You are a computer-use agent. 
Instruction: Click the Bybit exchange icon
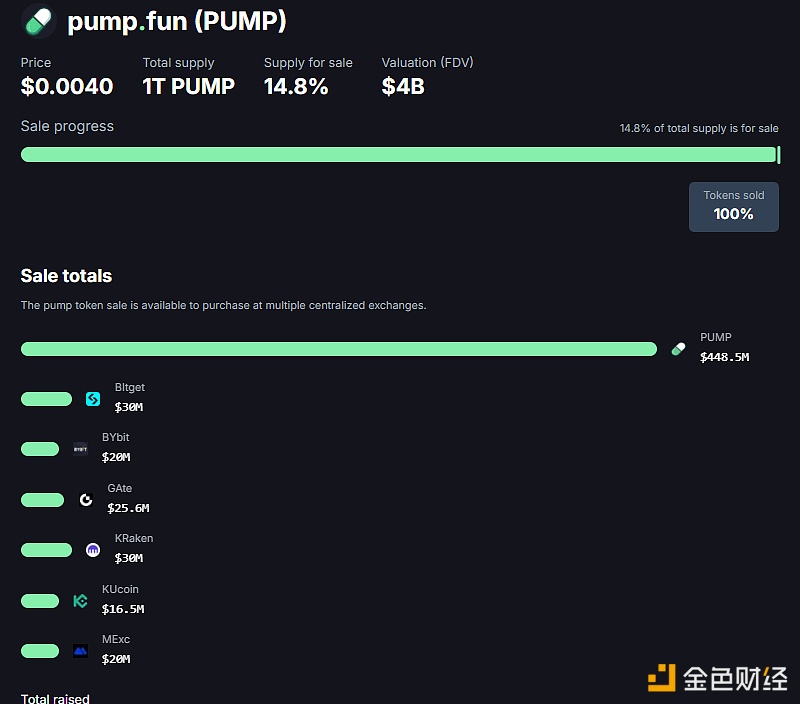[80, 448]
